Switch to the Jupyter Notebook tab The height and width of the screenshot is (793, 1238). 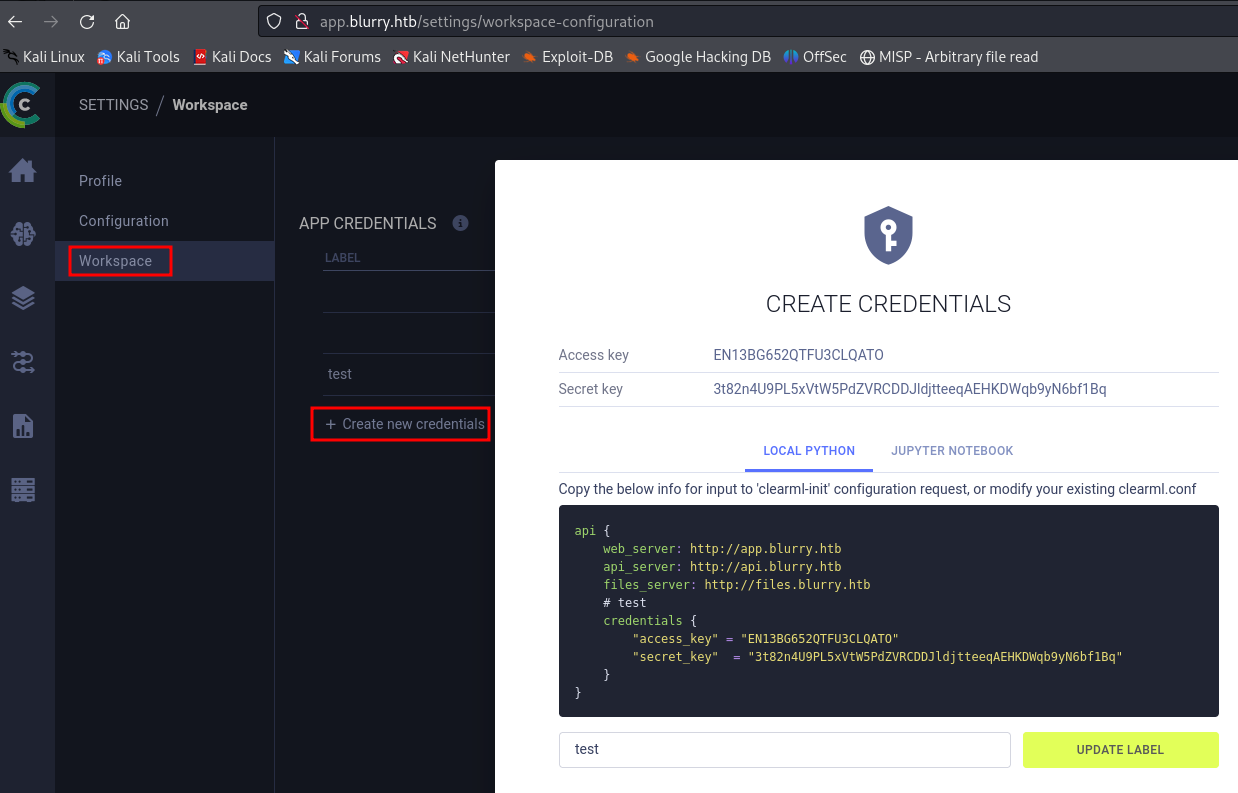point(951,451)
